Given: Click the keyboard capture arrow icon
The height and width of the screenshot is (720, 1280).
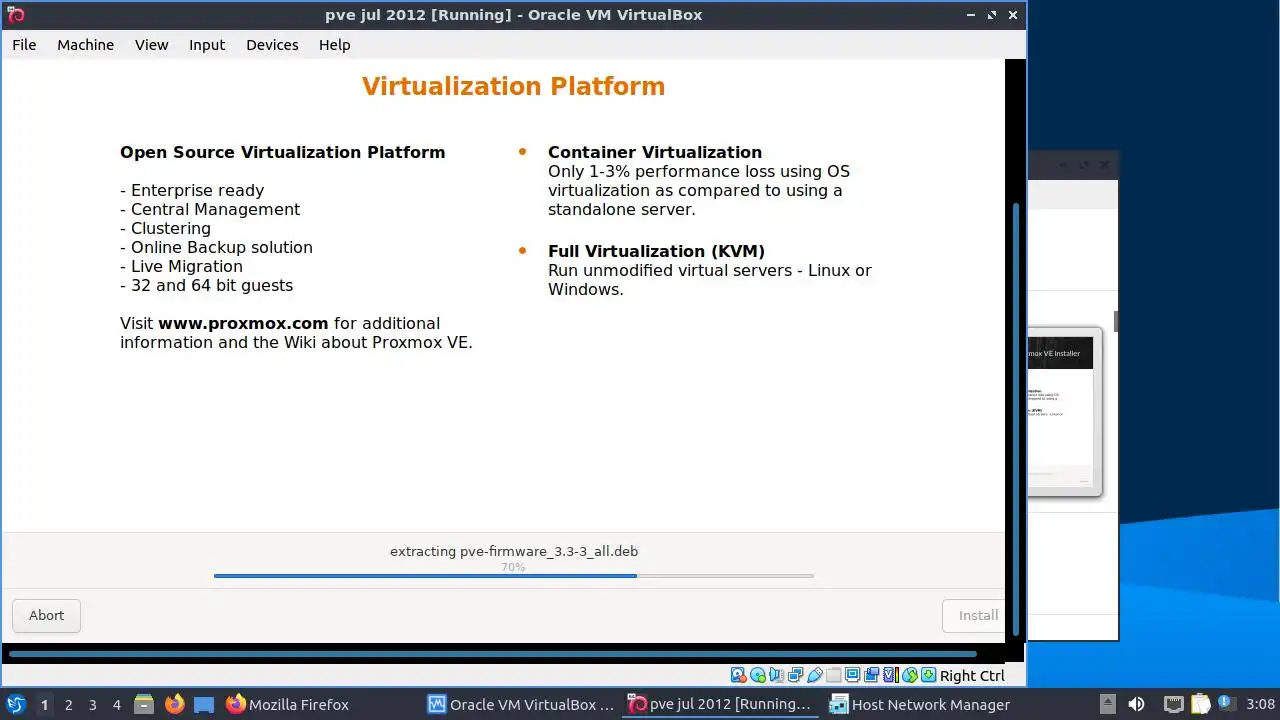Looking at the screenshot, I should click(929, 675).
